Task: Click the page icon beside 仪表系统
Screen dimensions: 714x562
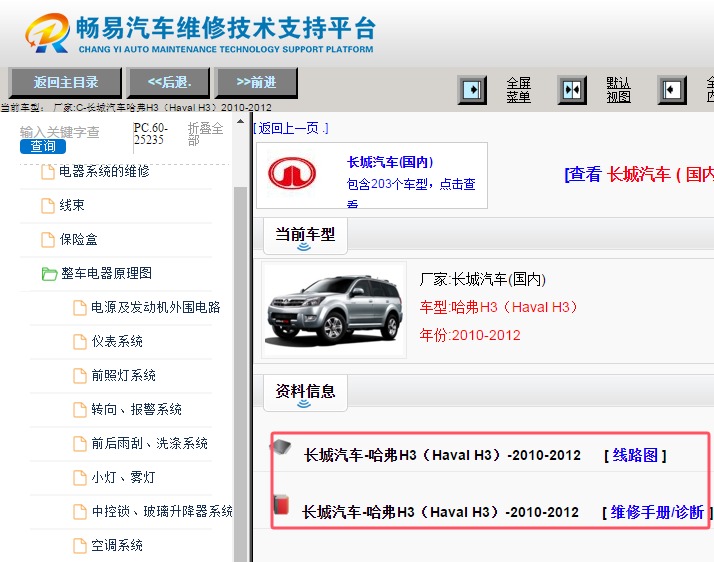Action: click(x=80, y=342)
